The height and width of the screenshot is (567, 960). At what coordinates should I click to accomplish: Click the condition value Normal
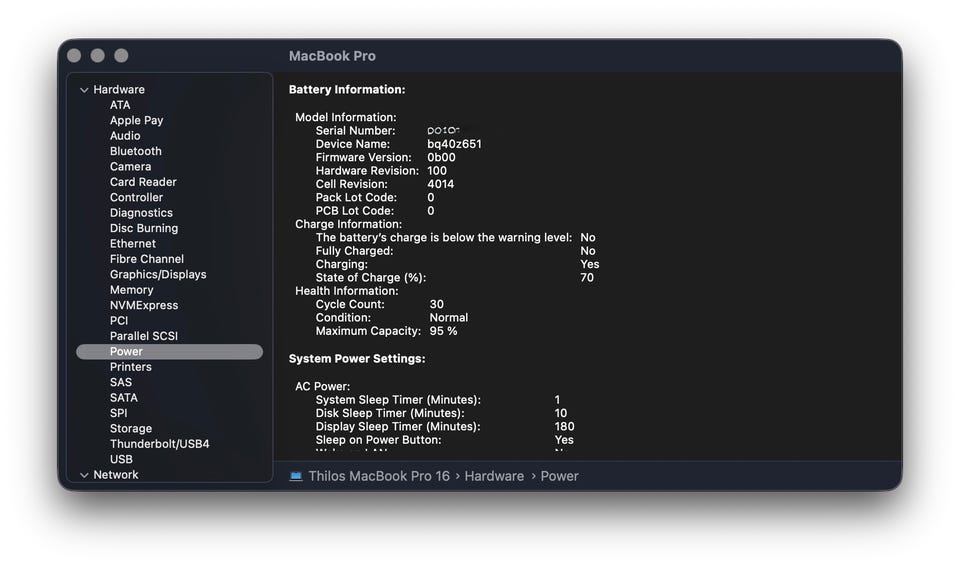(449, 318)
